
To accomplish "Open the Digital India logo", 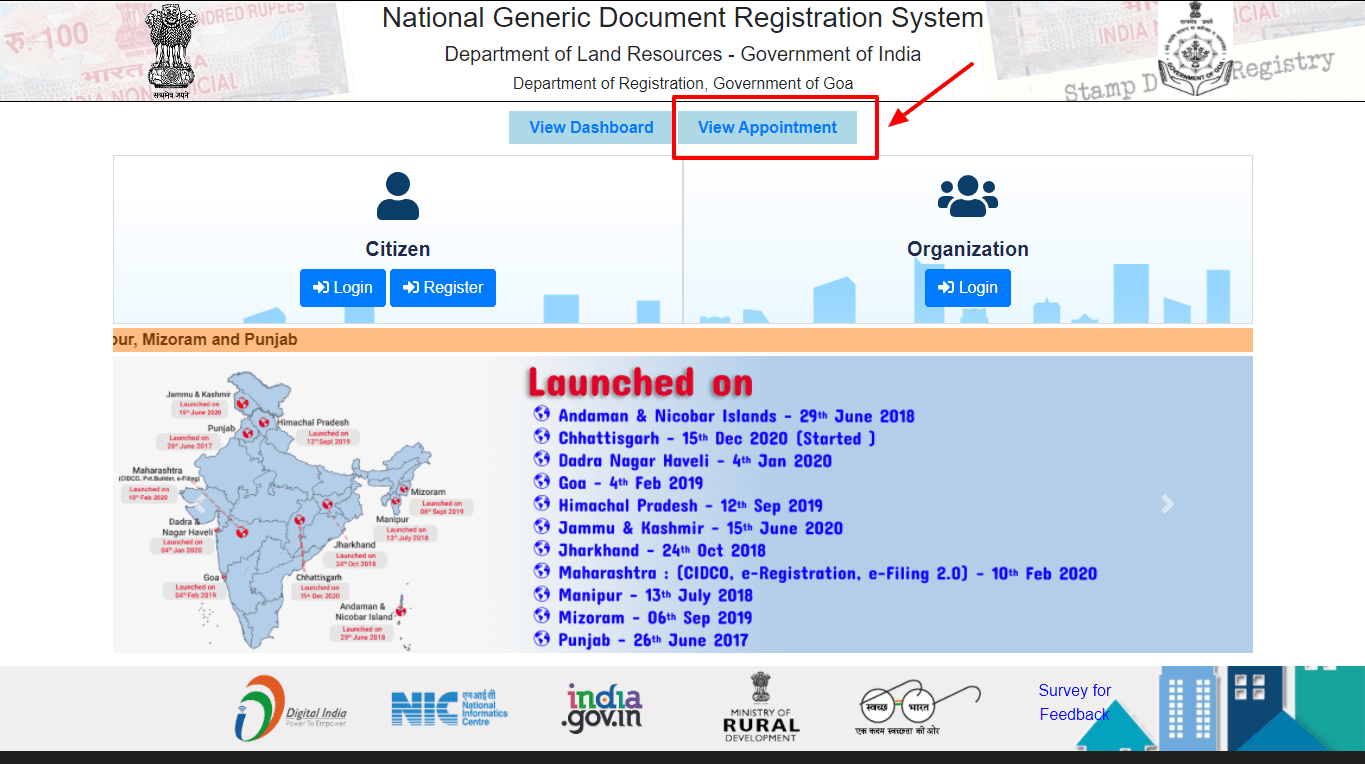I will point(291,708).
